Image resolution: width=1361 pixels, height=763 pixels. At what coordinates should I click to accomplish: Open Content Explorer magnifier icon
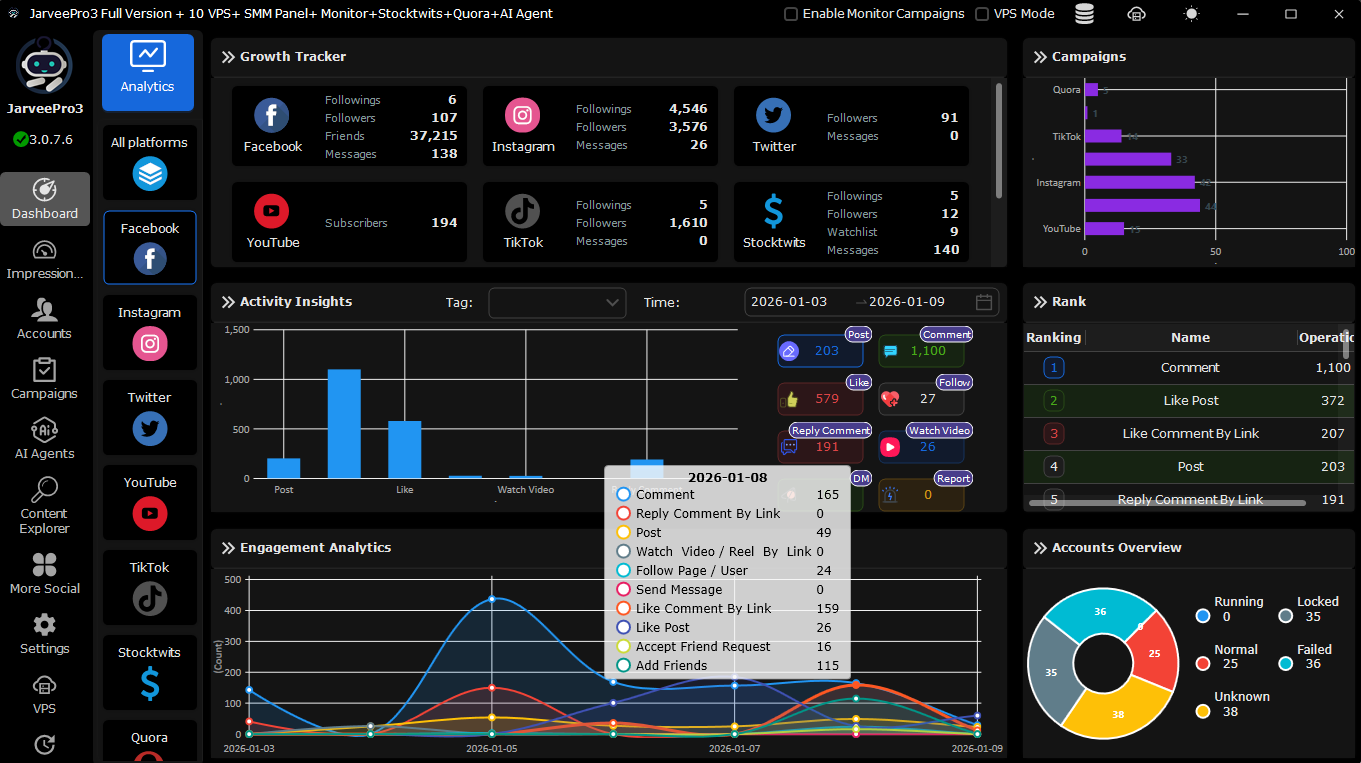(45, 490)
